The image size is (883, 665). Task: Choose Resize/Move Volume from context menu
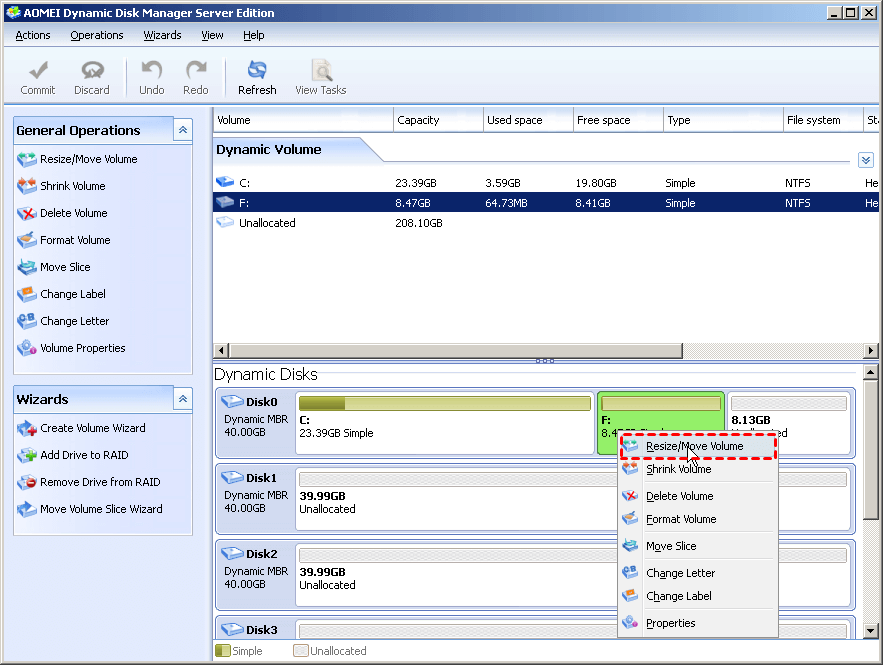point(694,446)
